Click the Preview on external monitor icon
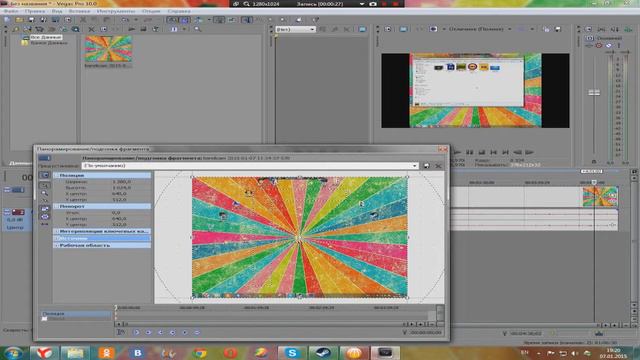 (x=403, y=29)
